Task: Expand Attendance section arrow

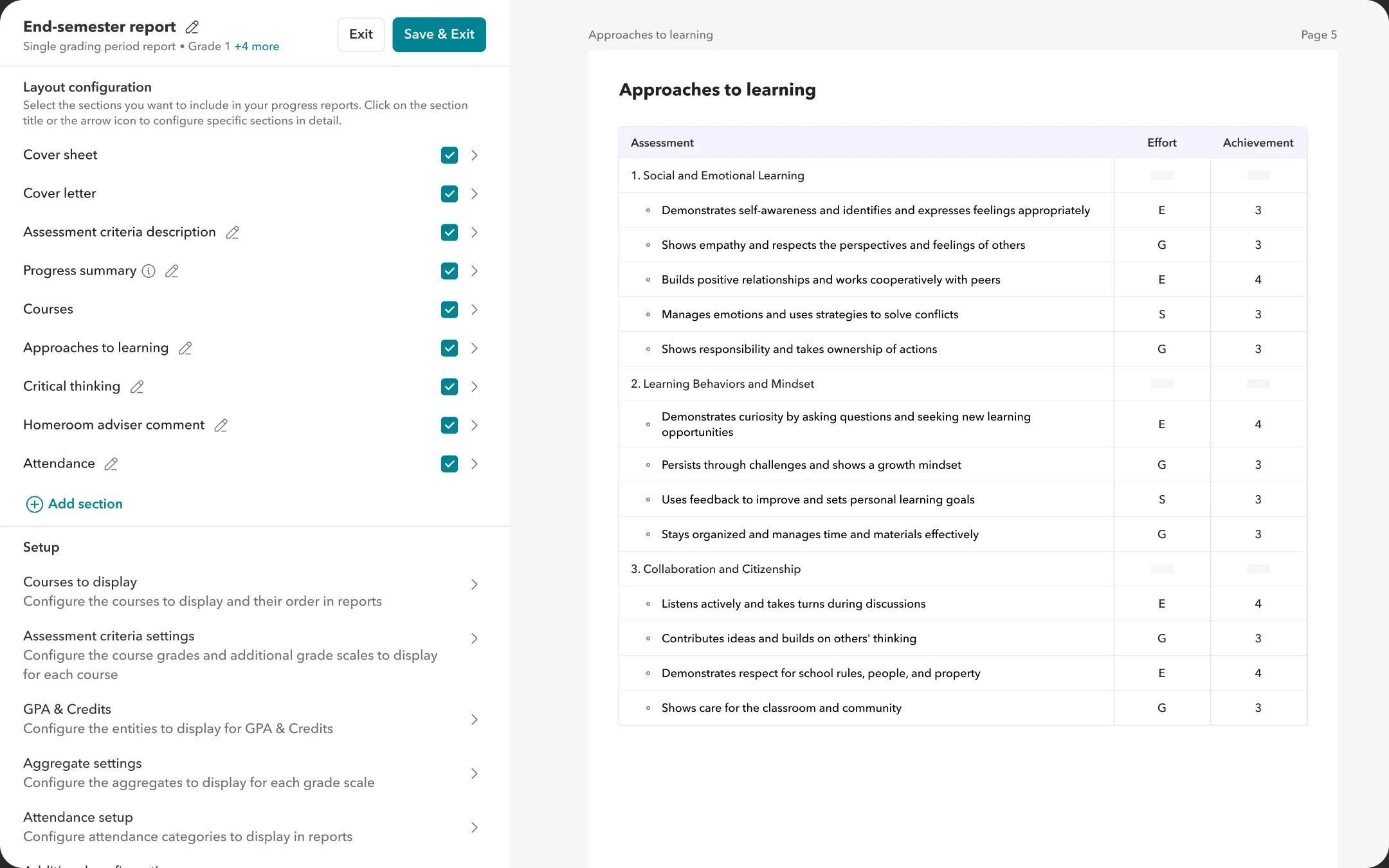Action: (x=475, y=464)
